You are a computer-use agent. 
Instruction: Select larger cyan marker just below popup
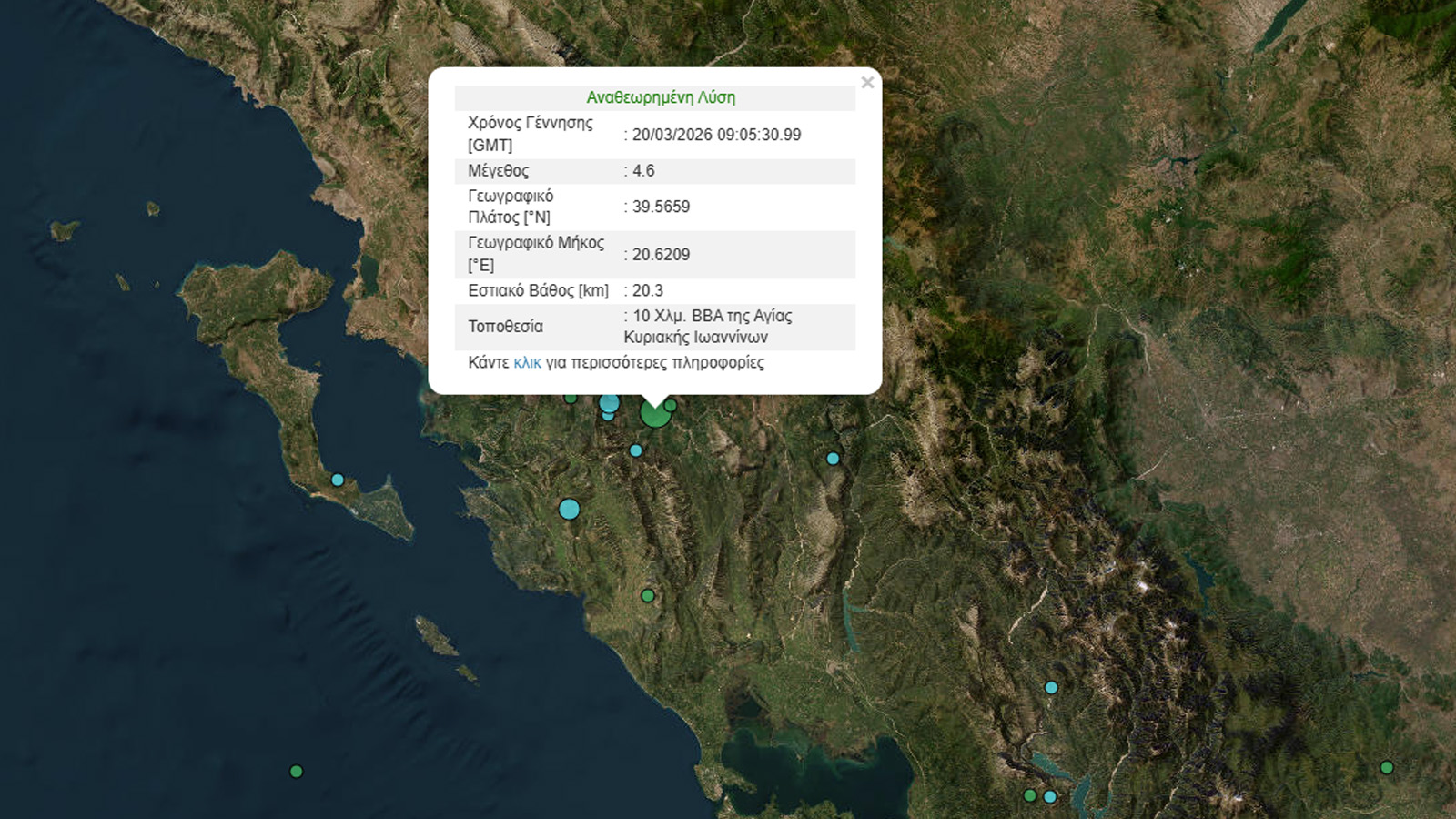pyautogui.click(x=610, y=403)
